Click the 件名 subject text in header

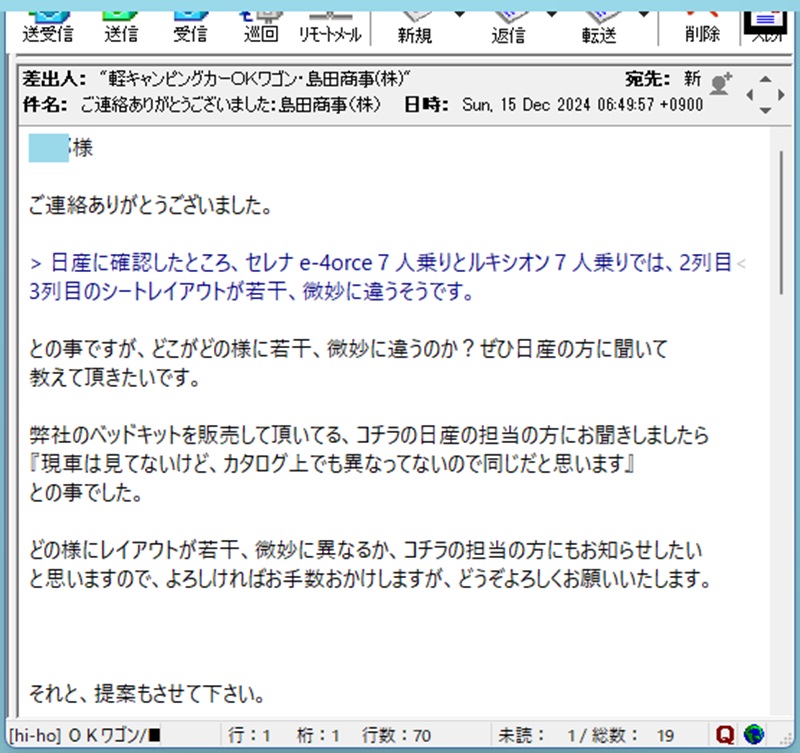coord(231,105)
